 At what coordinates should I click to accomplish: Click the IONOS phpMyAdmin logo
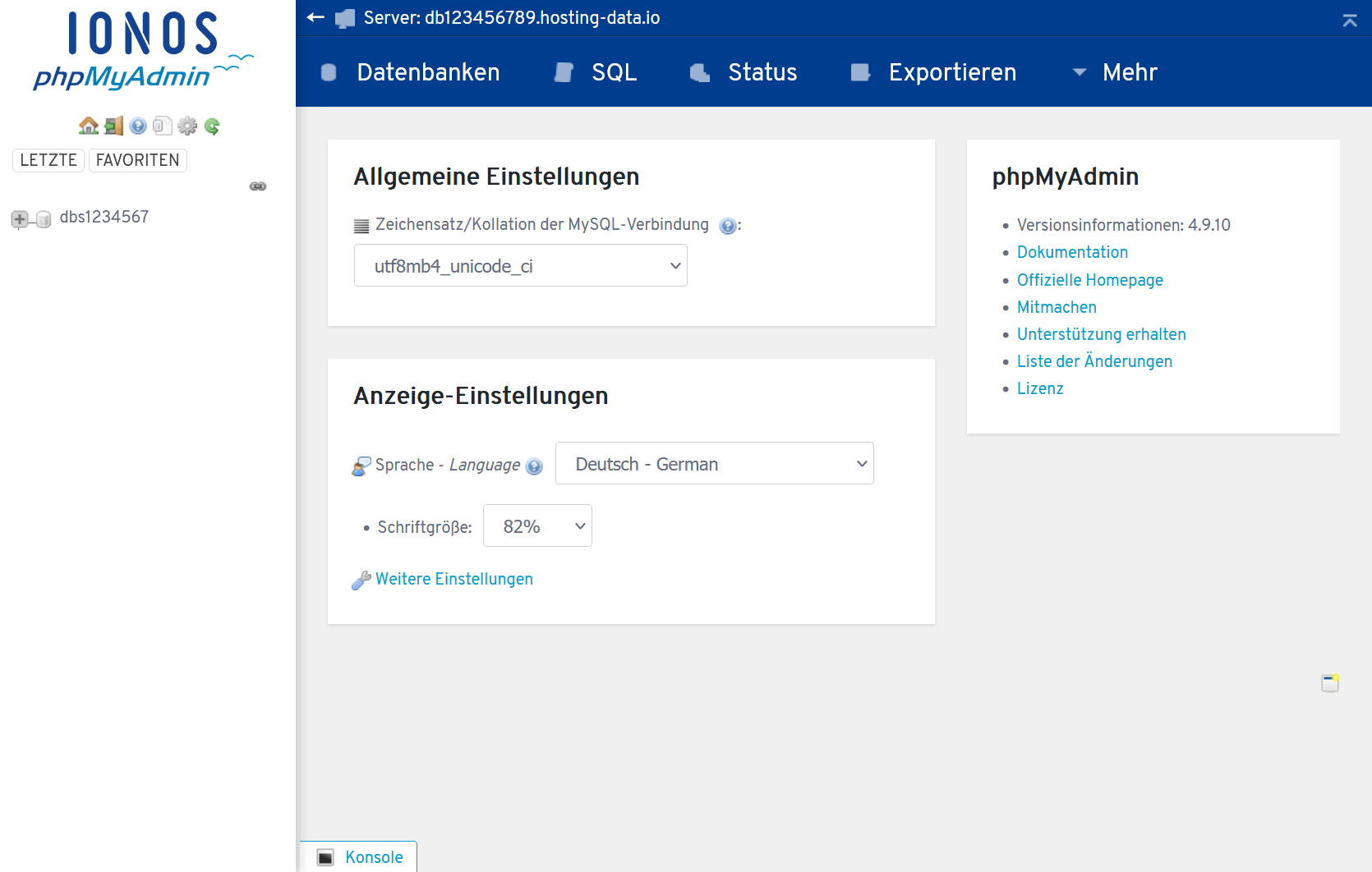(x=143, y=51)
